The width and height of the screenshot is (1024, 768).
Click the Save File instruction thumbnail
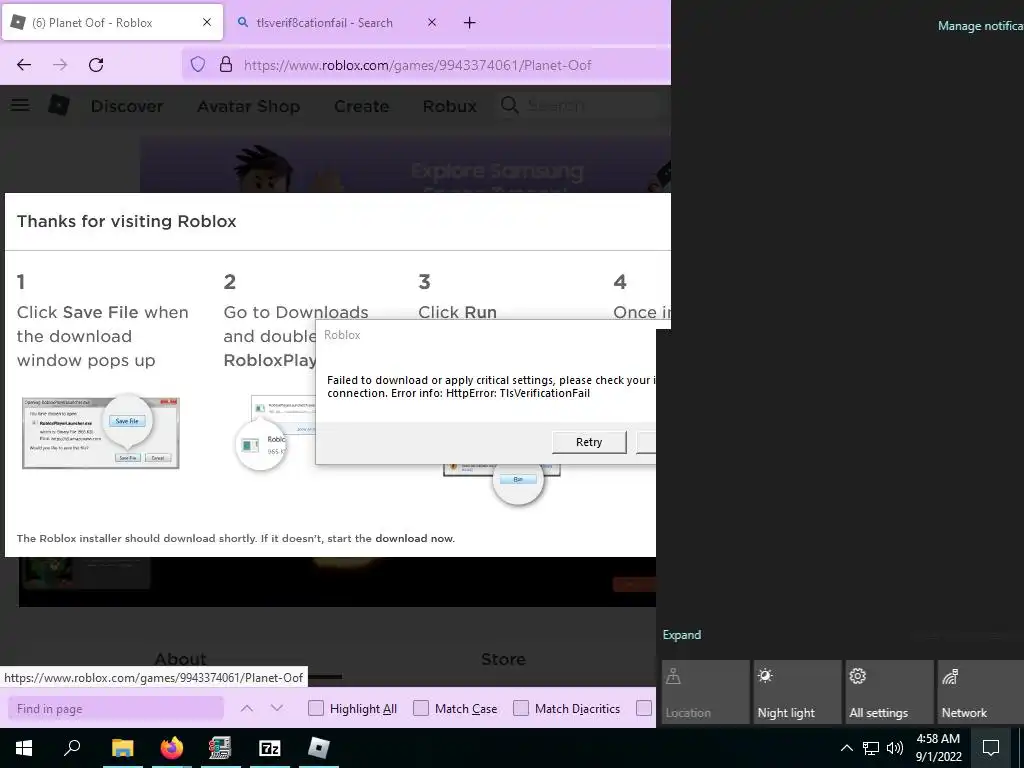101,432
